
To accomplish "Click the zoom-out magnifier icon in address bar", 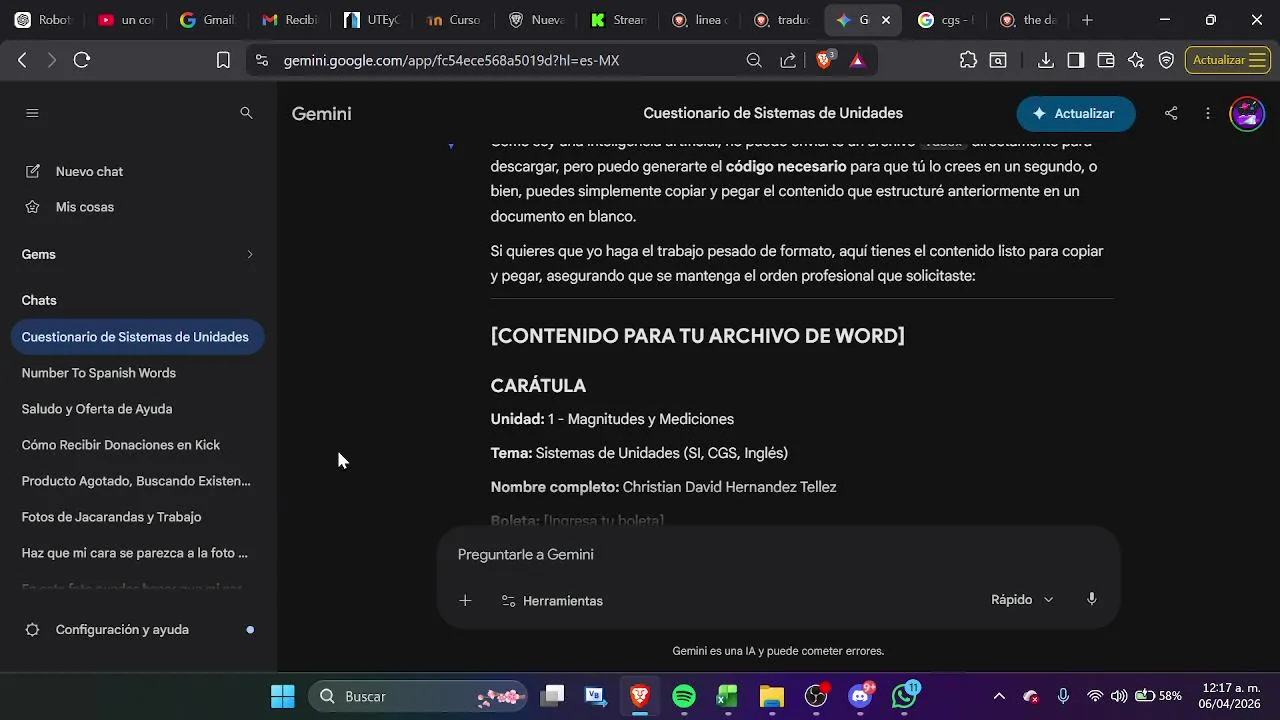I will (754, 60).
